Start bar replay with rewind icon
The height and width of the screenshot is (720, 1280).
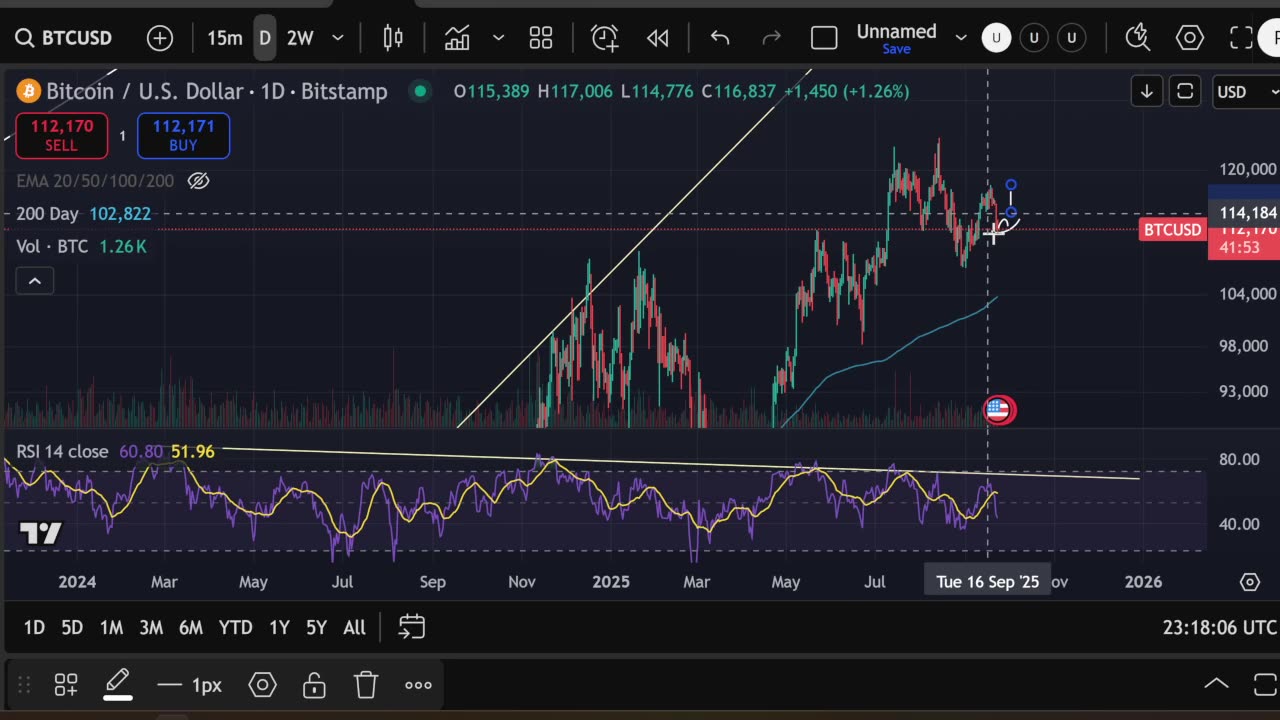pyautogui.click(x=657, y=38)
